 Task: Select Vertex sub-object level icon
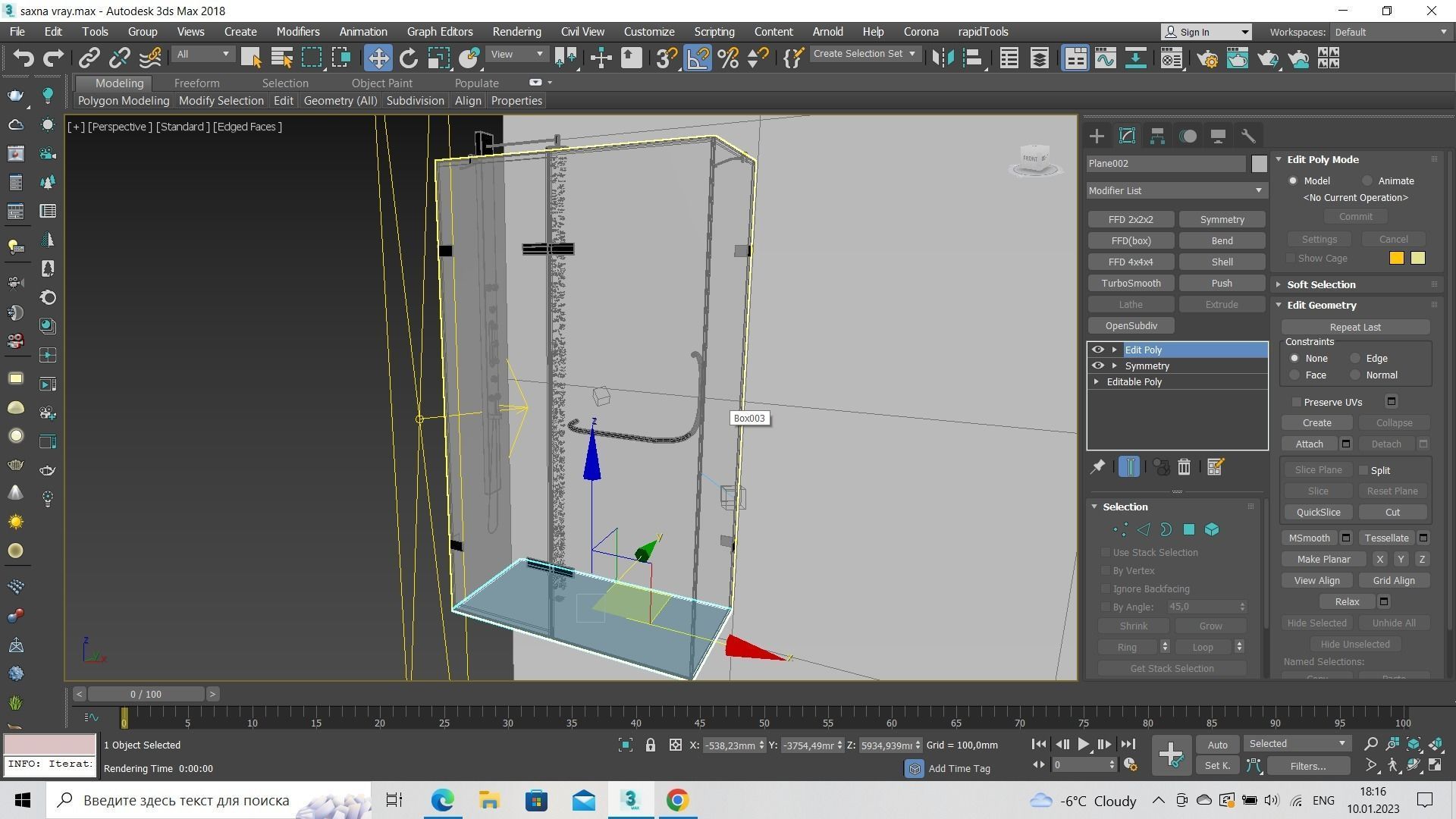point(1120,529)
